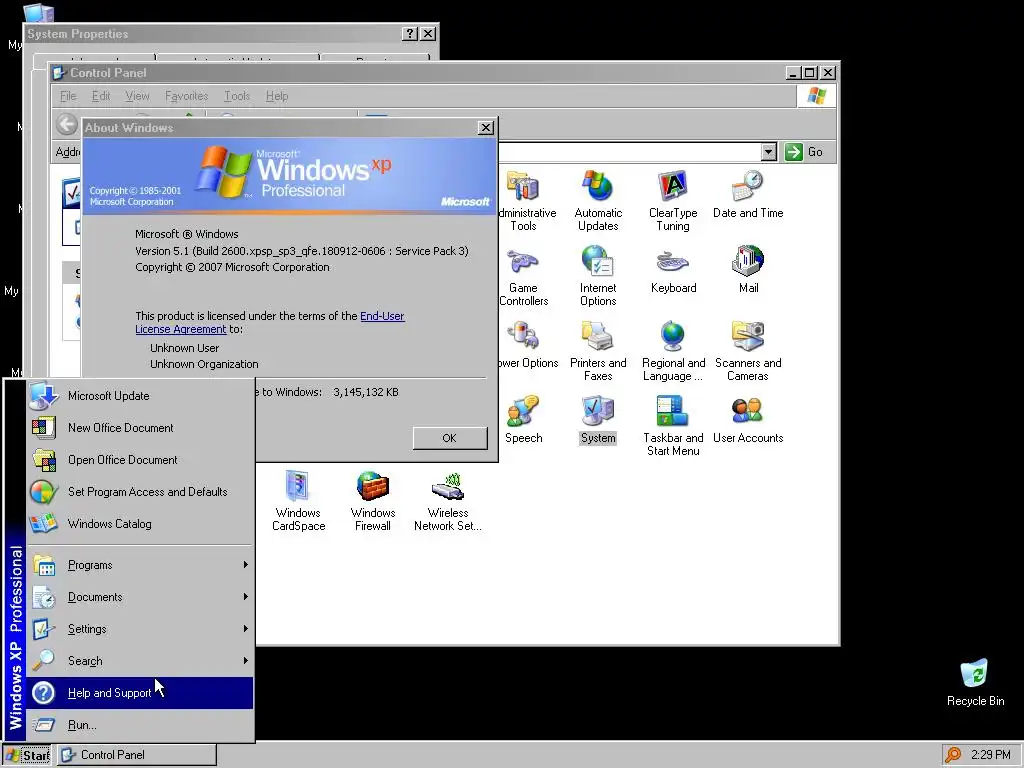Click Help and Support in Start menu
Viewport: 1024px width, 768px height.
click(x=140, y=693)
